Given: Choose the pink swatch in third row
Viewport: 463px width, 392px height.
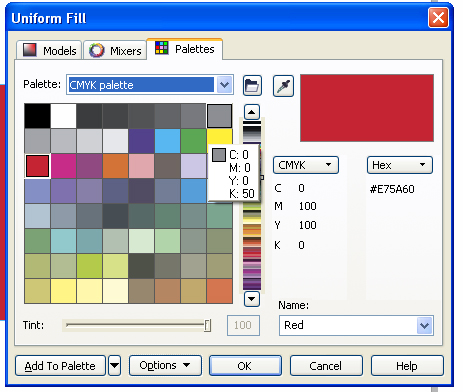Looking at the screenshot, I should pos(141,166).
